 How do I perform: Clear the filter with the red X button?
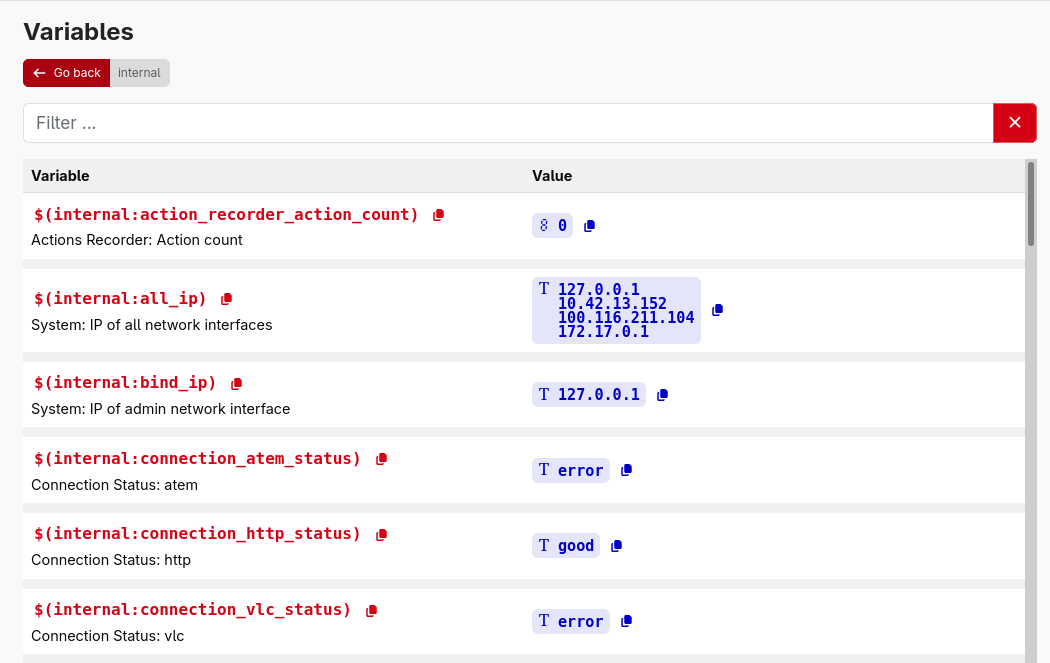tap(1014, 122)
